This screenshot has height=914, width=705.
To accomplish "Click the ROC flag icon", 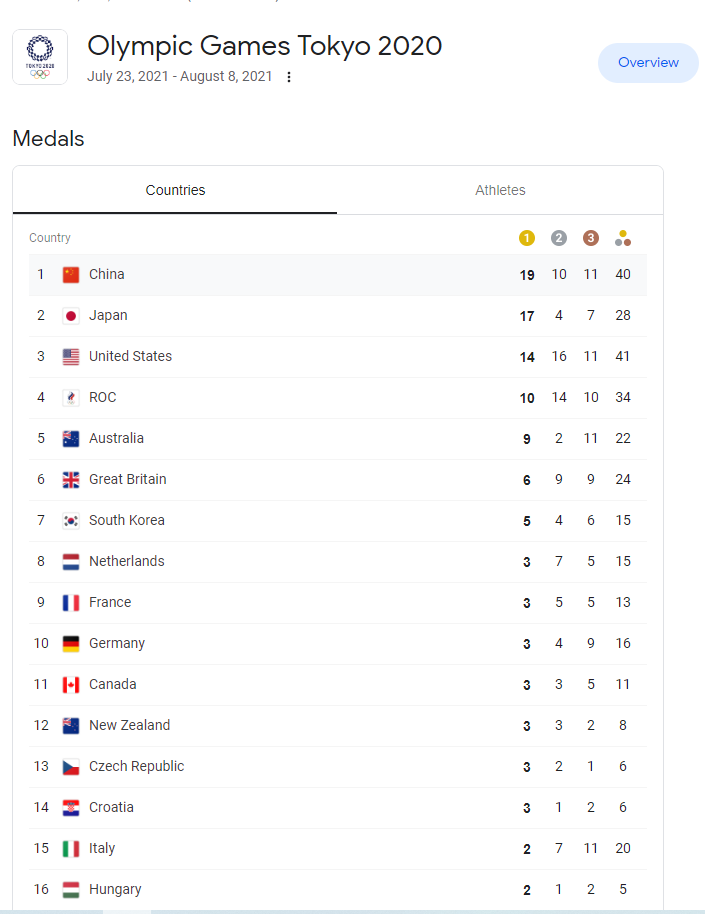I will click(x=71, y=398).
